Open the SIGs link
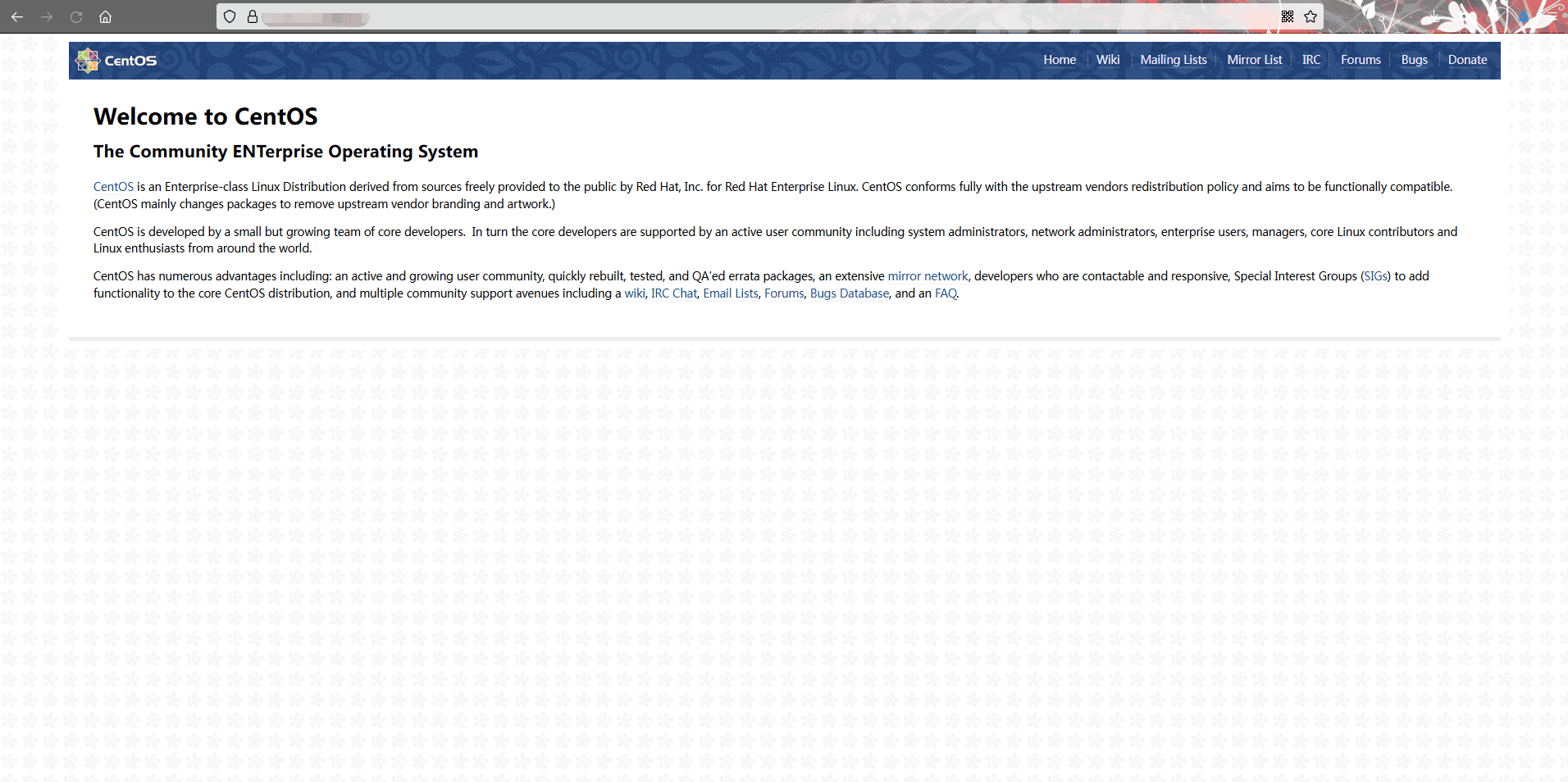Image resolution: width=1568 pixels, height=782 pixels. (1376, 276)
